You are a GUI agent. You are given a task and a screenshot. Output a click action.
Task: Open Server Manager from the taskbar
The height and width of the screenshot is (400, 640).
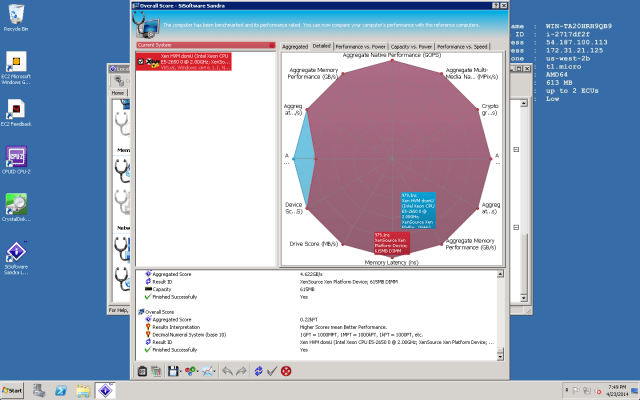click(39, 391)
